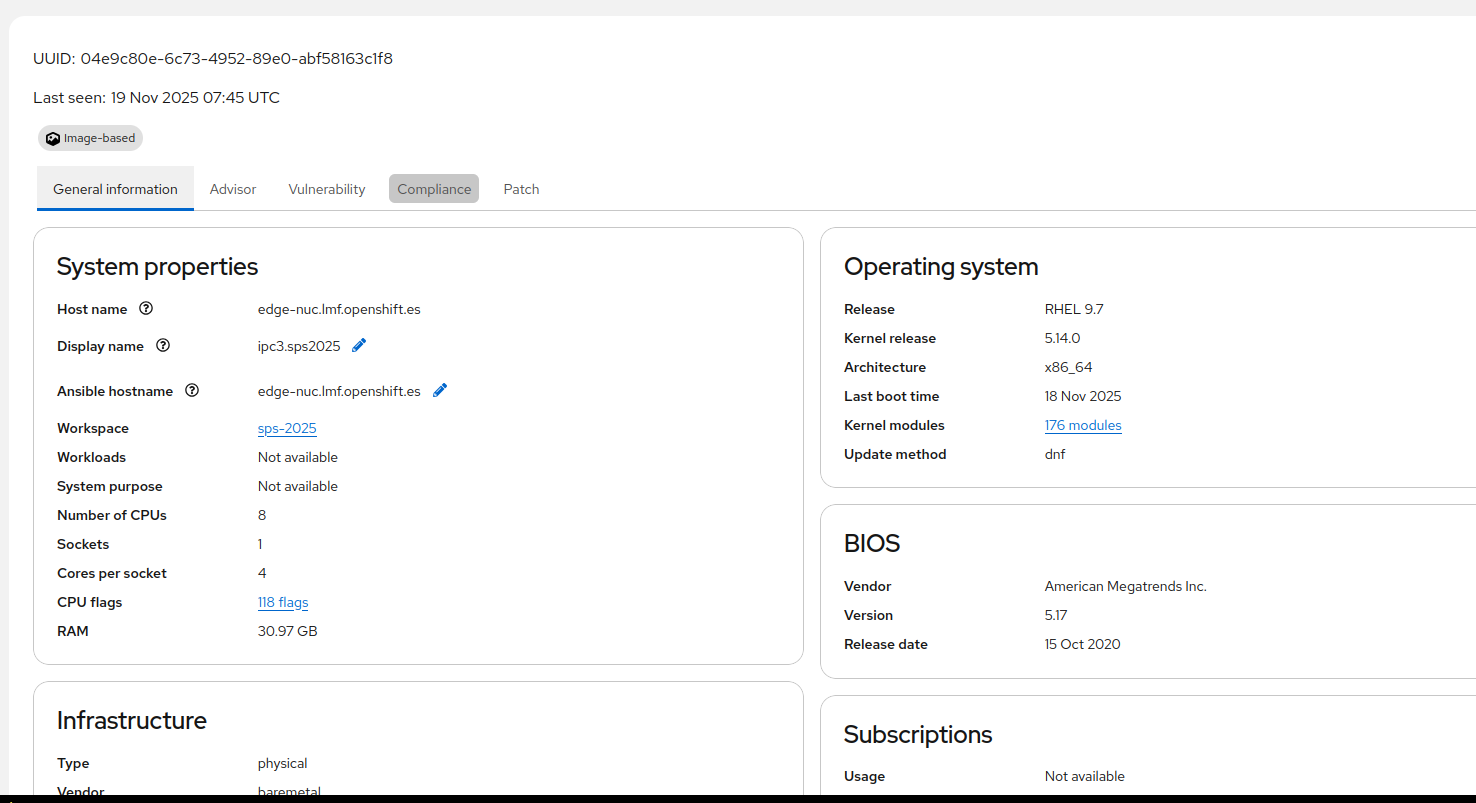Image resolution: width=1476 pixels, height=803 pixels.
Task: Click the BIOS card heading
Action: [872, 544]
